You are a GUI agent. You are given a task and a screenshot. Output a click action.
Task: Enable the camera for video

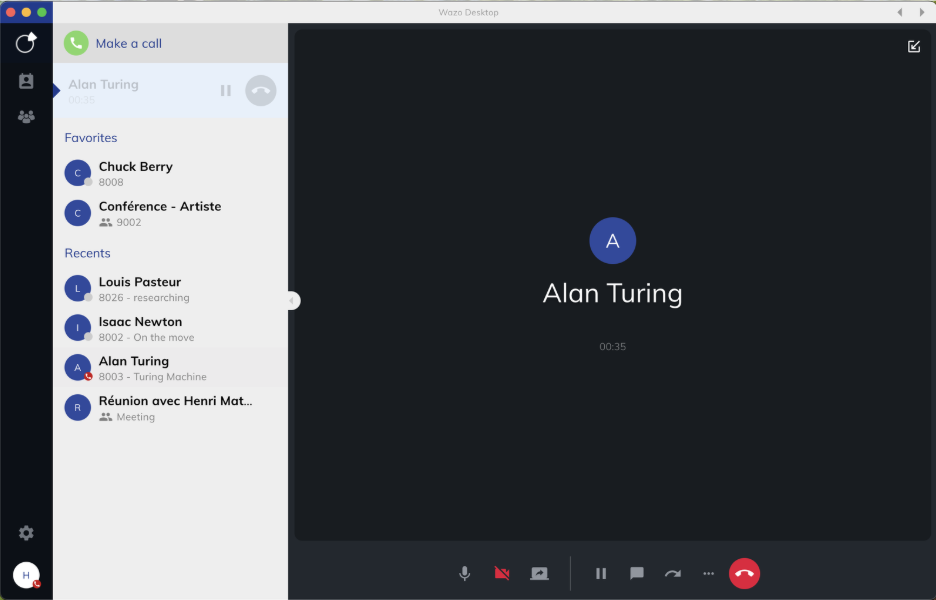[501, 573]
